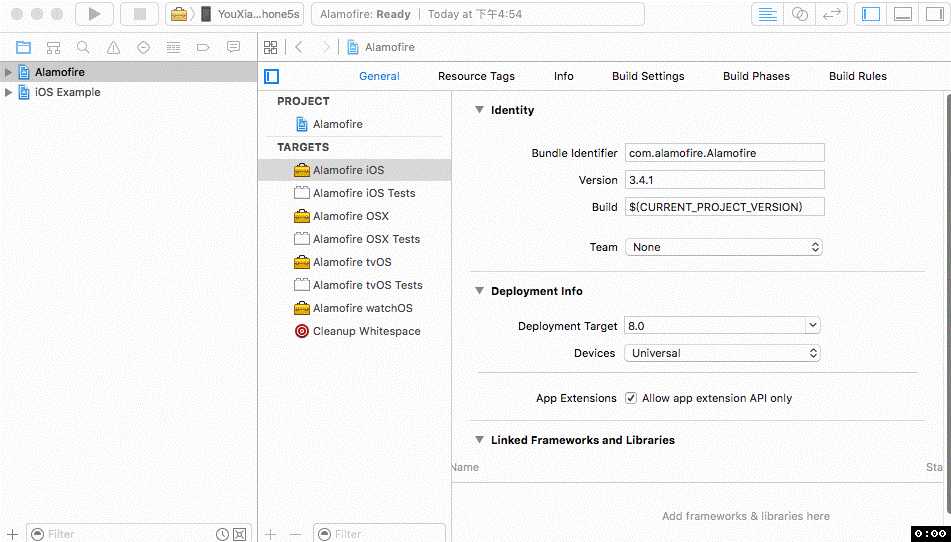
Task: Select the Alamofire OSX target
Action: pos(355,216)
